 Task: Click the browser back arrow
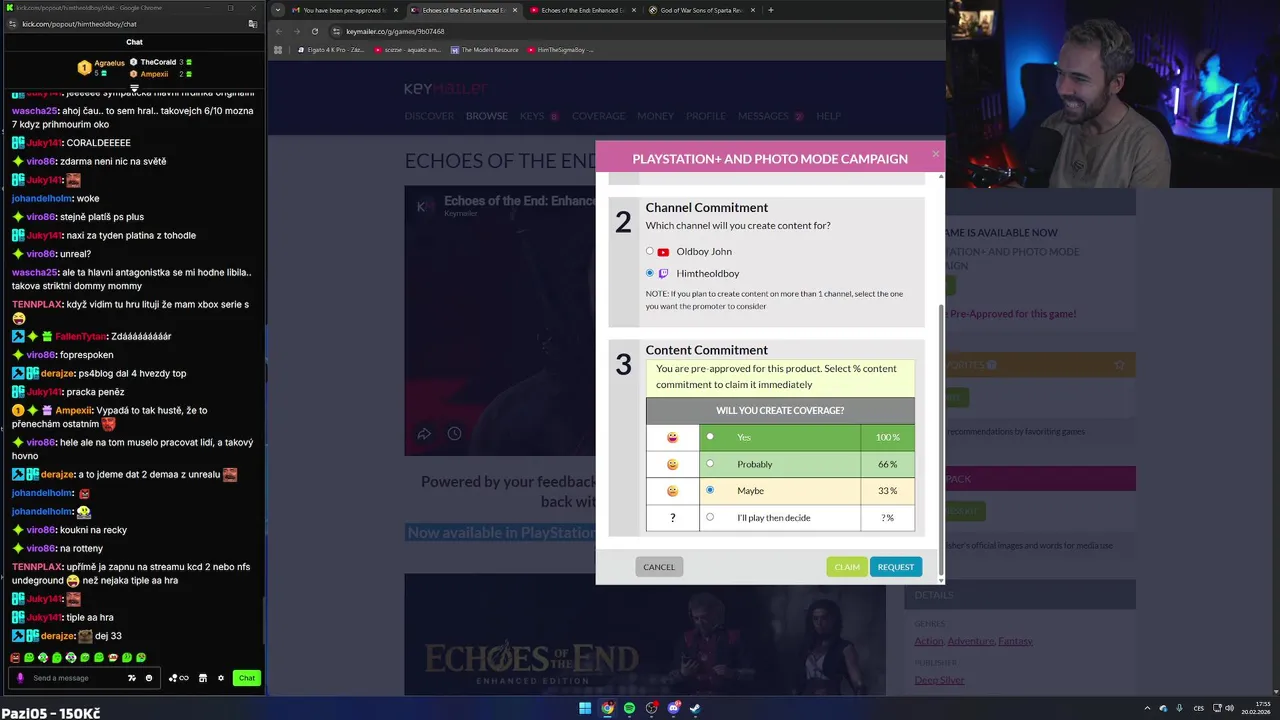tap(279, 31)
